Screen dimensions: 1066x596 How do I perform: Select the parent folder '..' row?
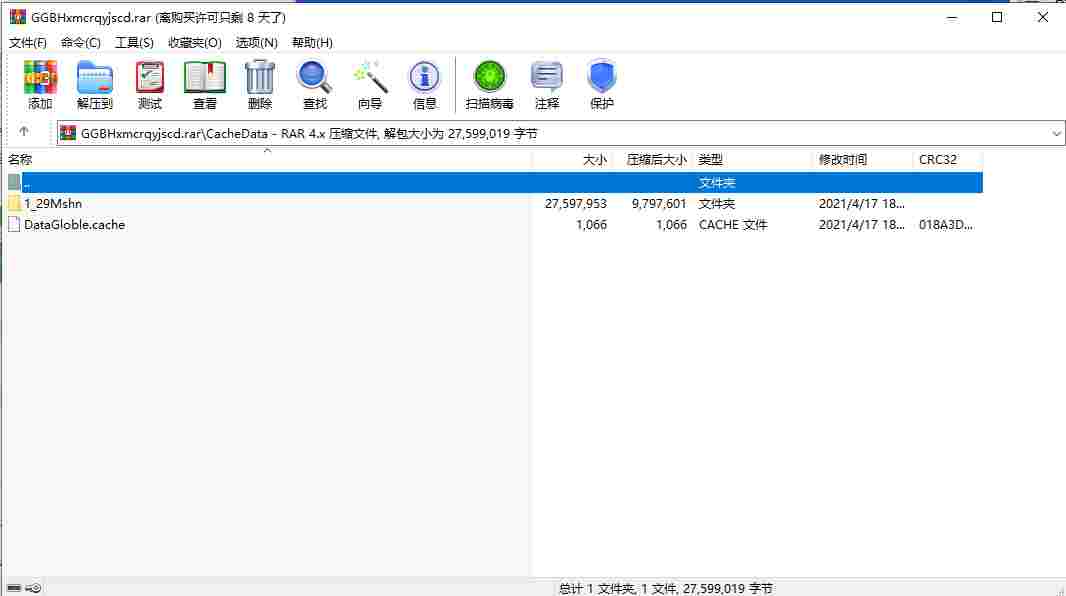pyautogui.click(x=494, y=182)
